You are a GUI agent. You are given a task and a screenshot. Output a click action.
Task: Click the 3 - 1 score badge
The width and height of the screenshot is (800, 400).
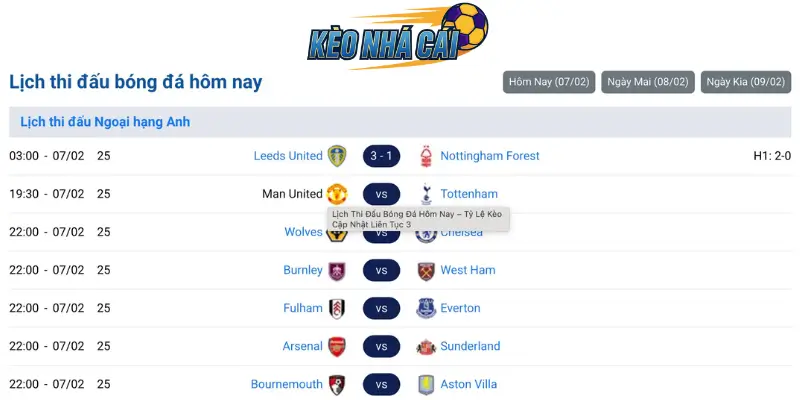coord(381,156)
